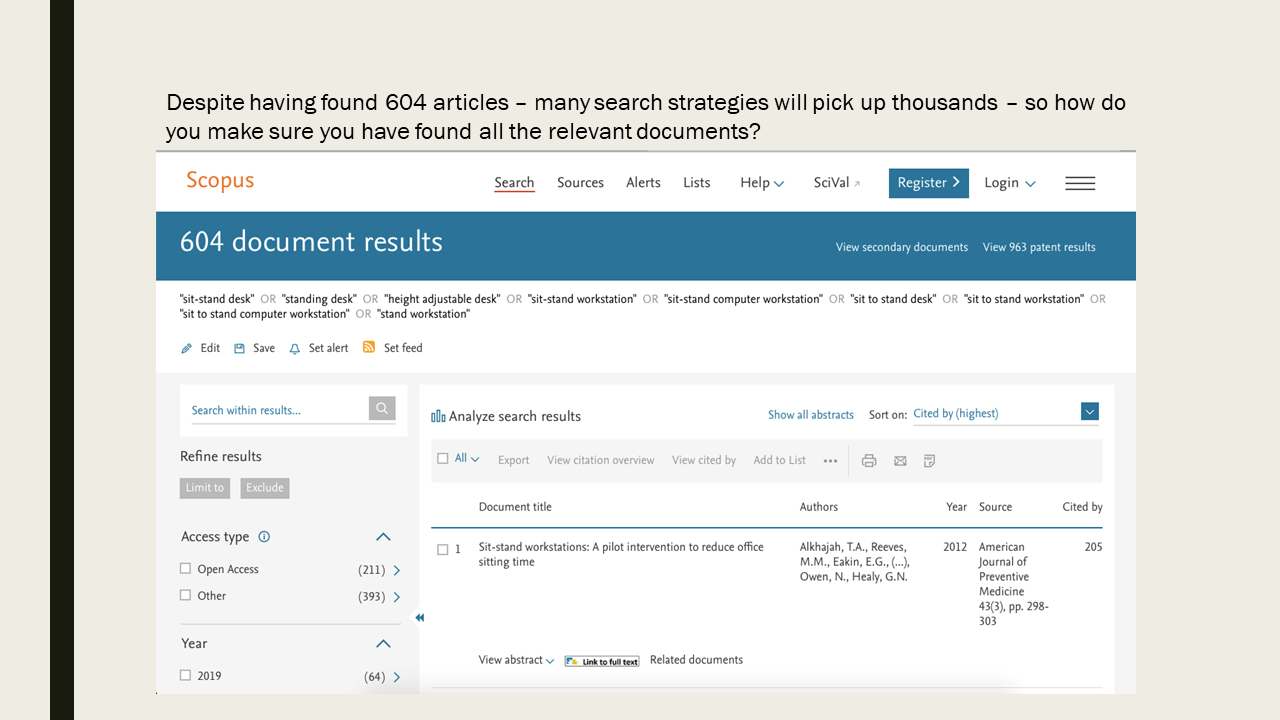Click Show all abstracts link
Image resolution: width=1280 pixels, height=720 pixels.
point(811,415)
